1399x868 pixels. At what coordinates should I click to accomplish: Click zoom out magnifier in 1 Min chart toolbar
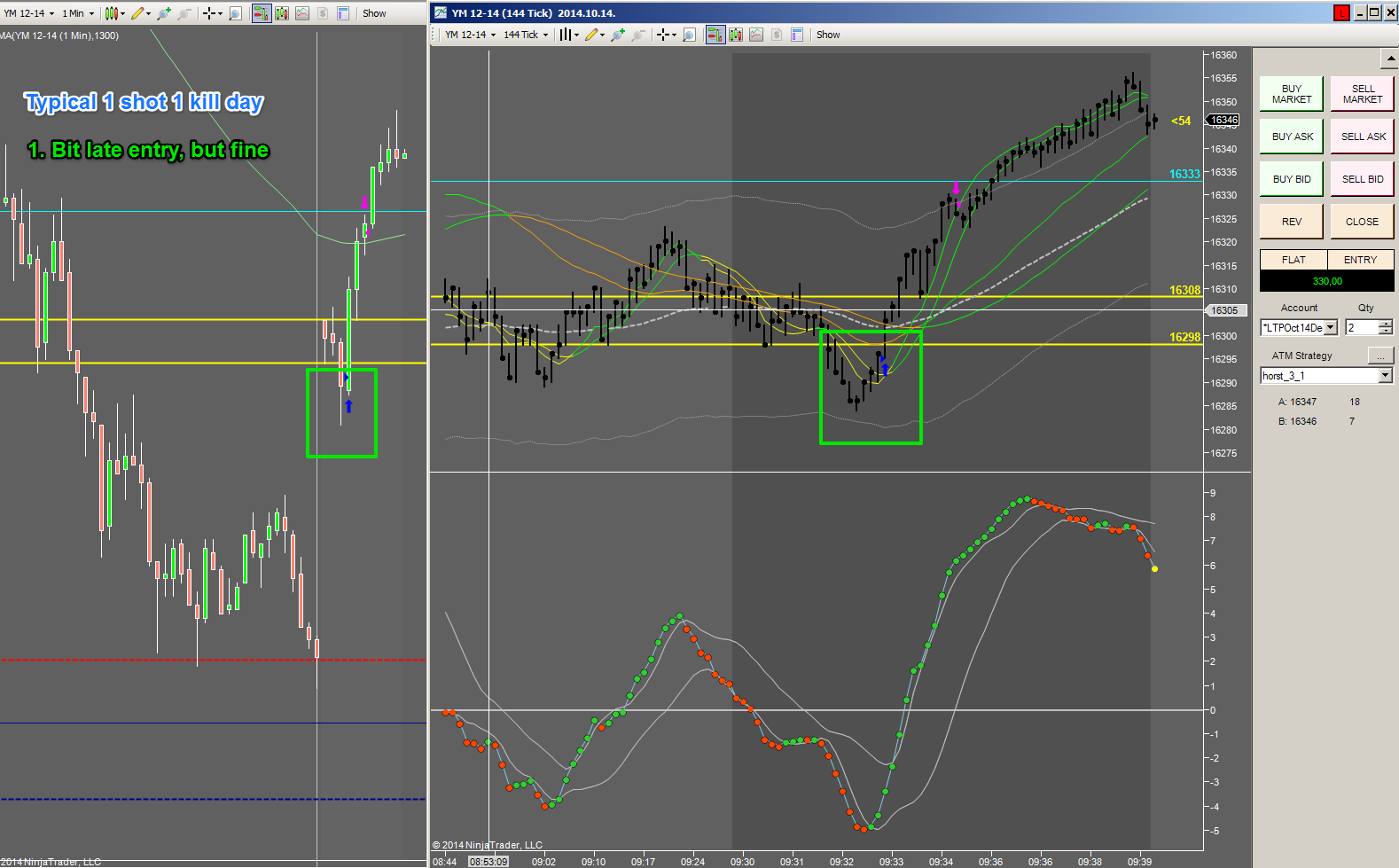(x=184, y=13)
